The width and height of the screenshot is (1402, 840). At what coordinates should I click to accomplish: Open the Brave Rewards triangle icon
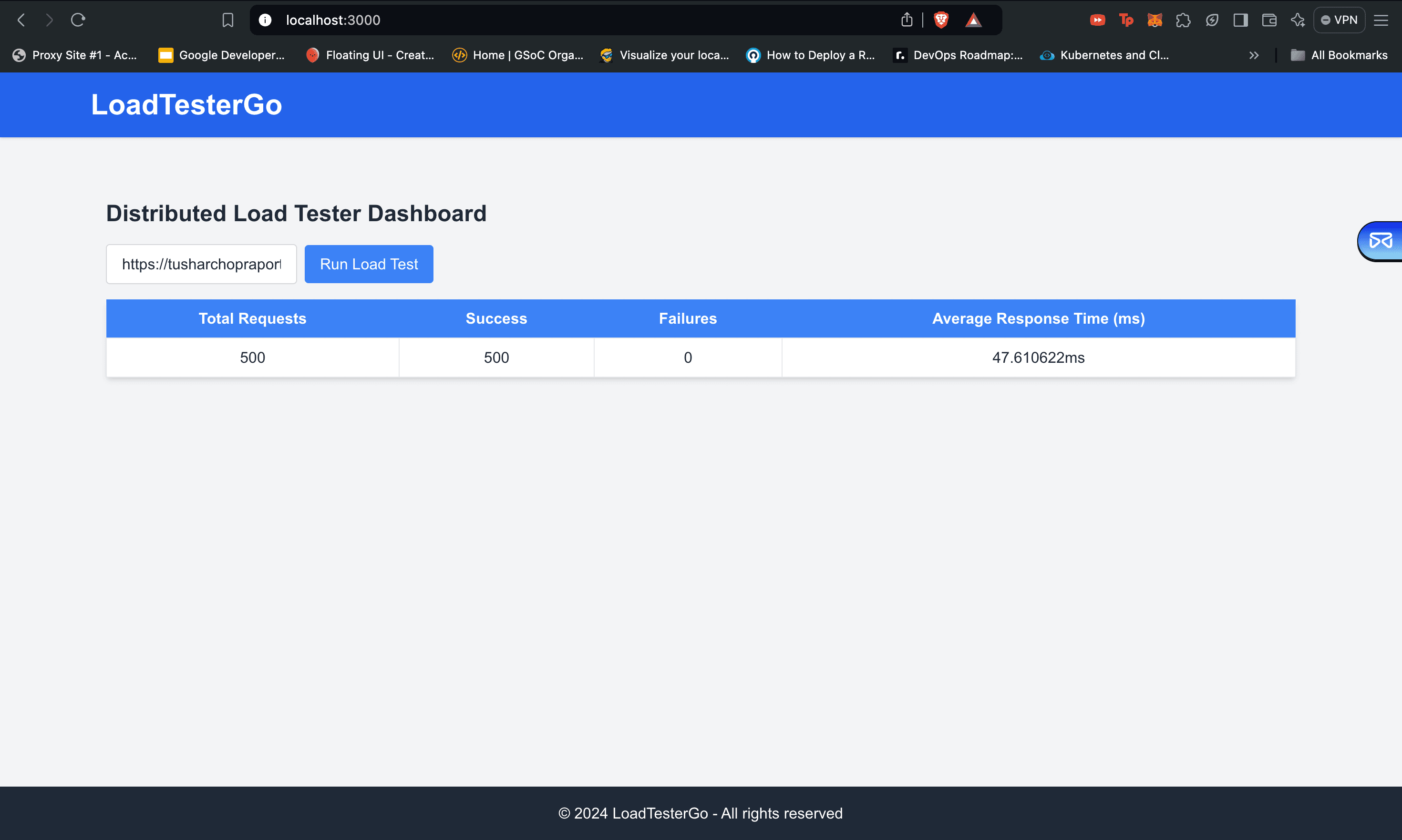coord(973,20)
